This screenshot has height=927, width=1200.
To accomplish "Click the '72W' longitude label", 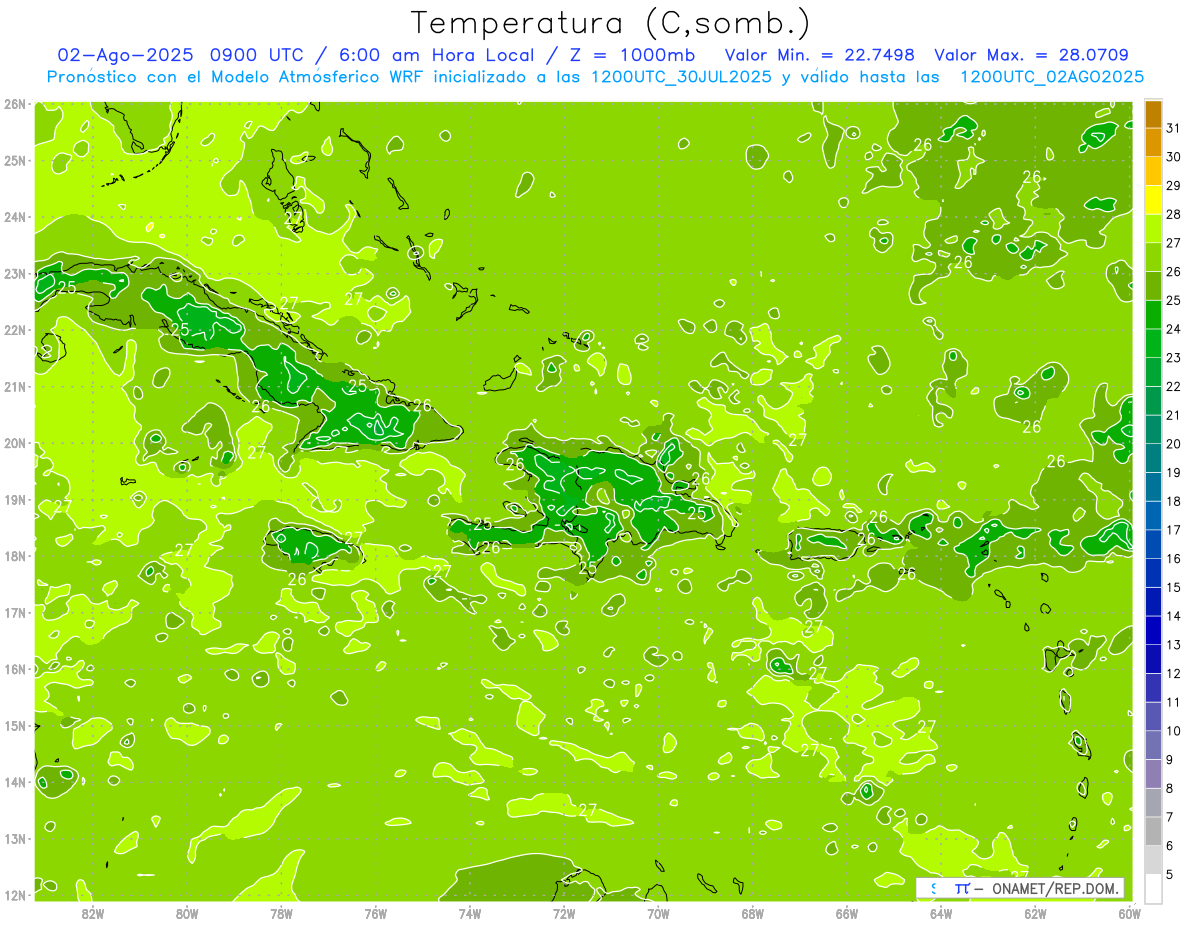I will click(564, 912).
